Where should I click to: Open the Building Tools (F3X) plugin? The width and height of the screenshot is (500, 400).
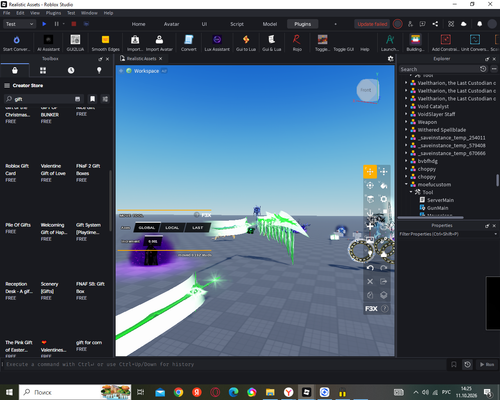[x=415, y=43]
